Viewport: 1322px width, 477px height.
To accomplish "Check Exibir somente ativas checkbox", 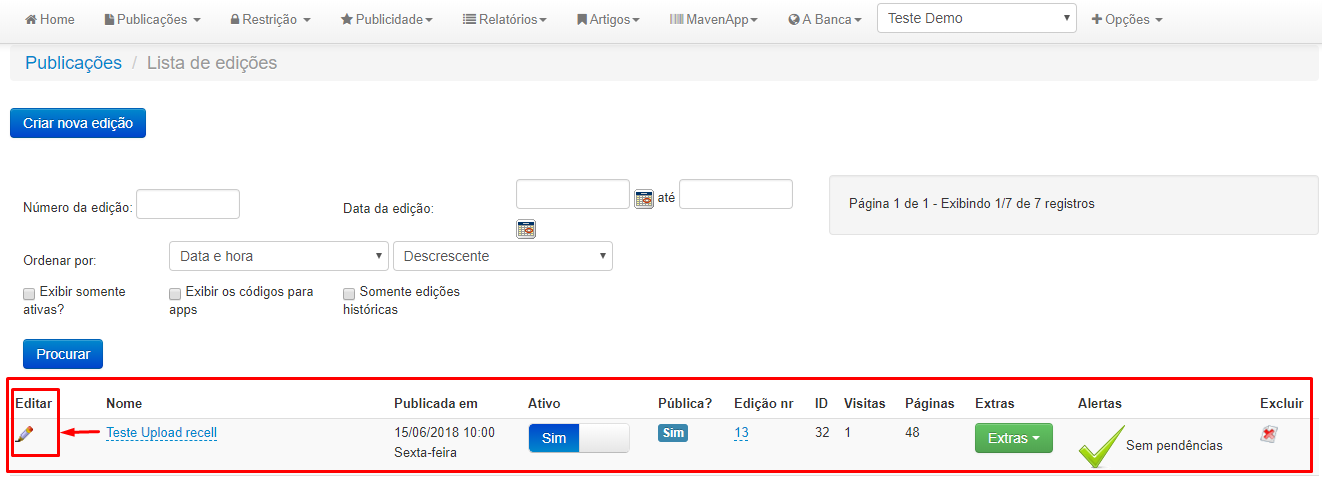I will pyautogui.click(x=29, y=293).
